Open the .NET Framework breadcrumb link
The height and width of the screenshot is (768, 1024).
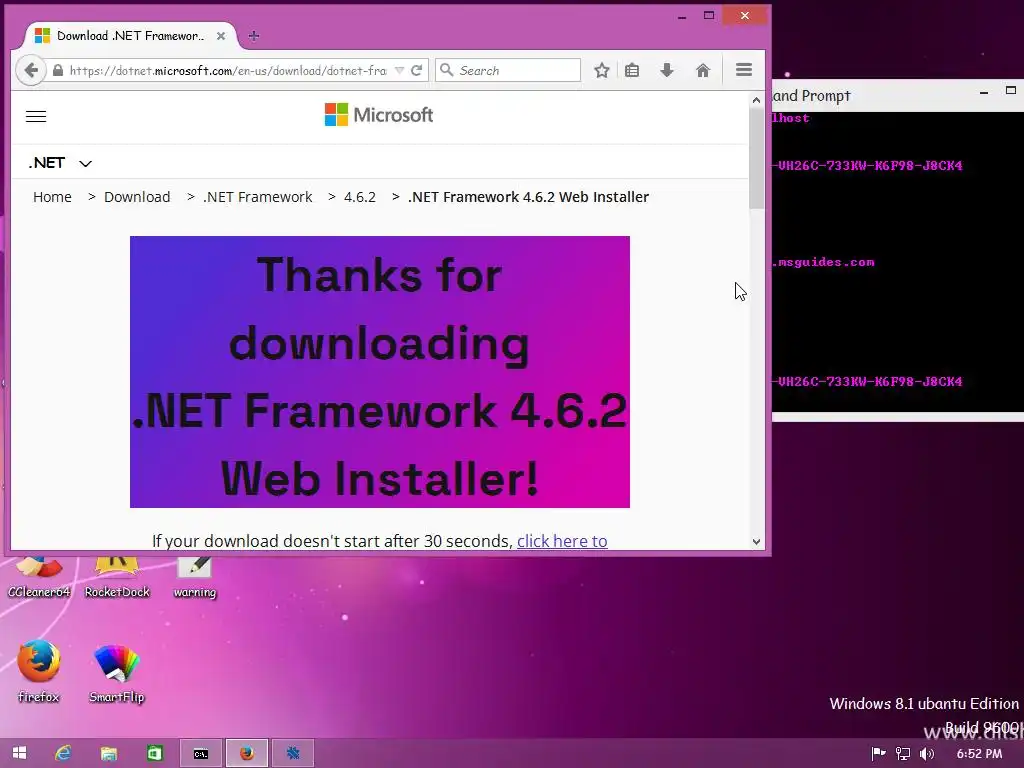click(x=257, y=197)
